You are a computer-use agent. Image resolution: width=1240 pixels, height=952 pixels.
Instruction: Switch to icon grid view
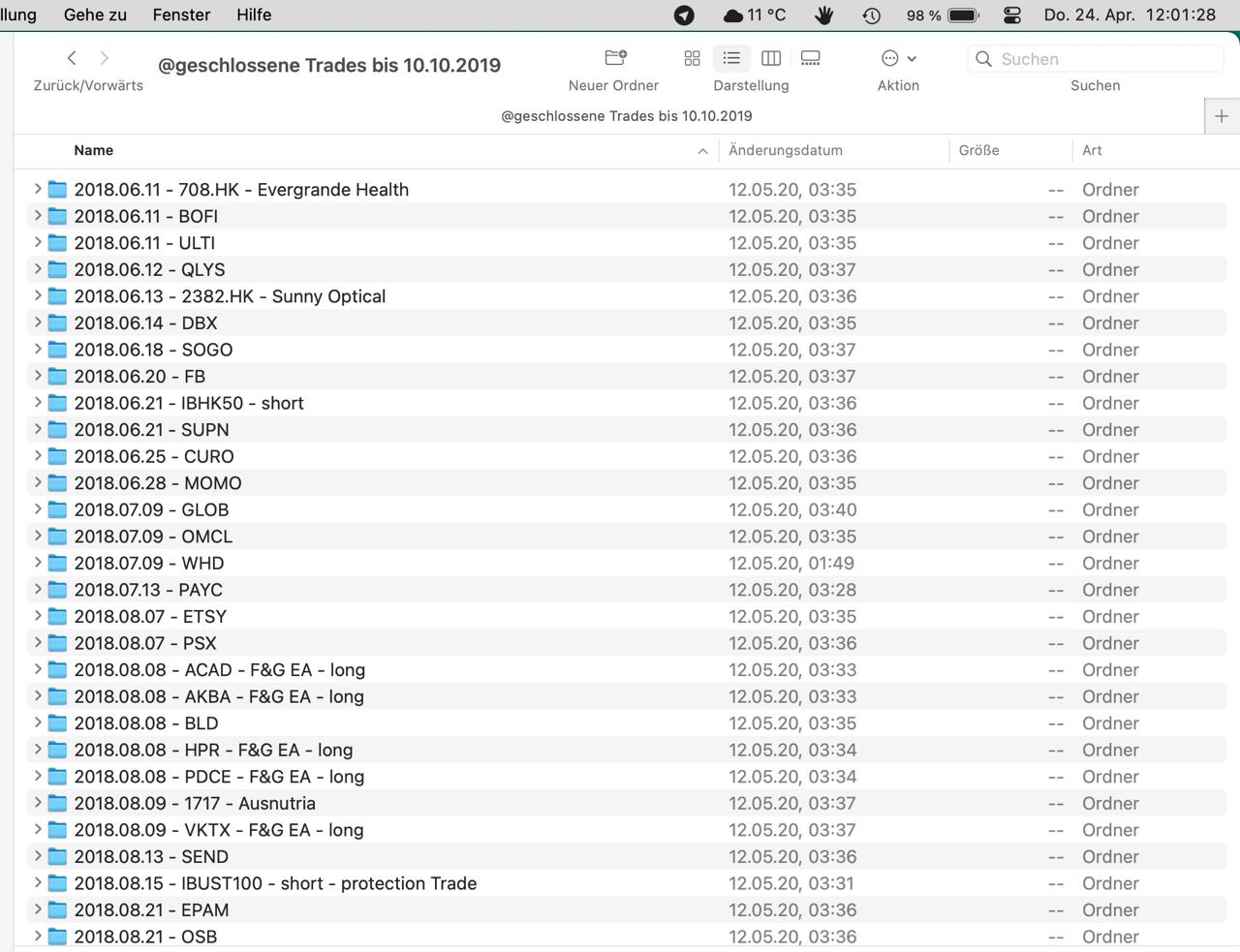click(692, 58)
